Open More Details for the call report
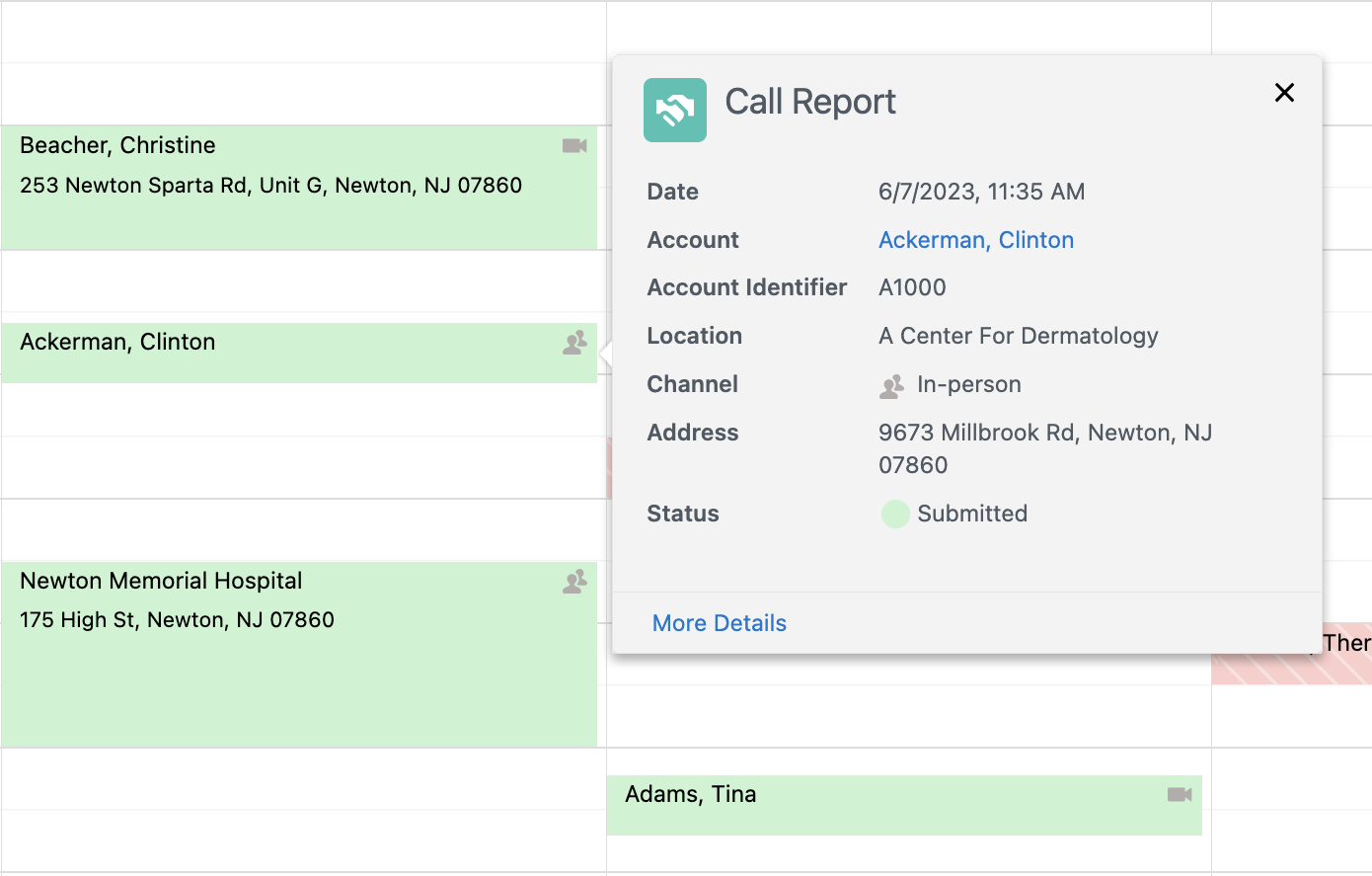This screenshot has width=1372, height=876. click(x=719, y=623)
